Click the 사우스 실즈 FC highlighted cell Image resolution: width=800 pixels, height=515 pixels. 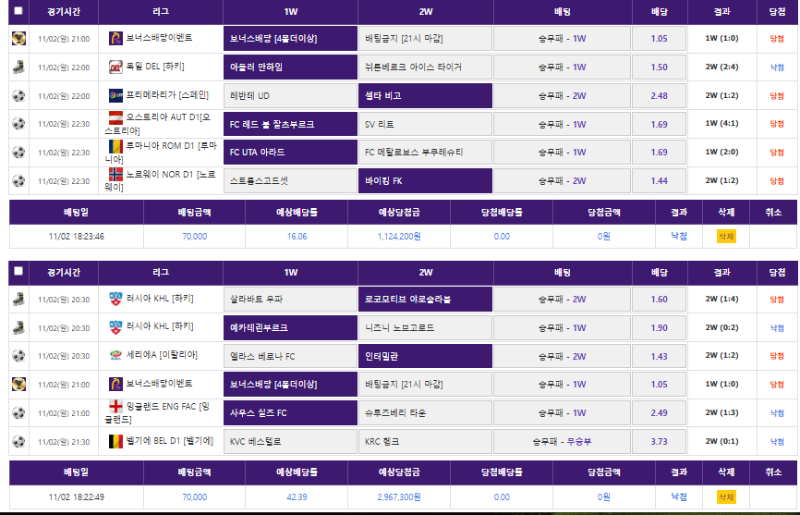click(x=289, y=412)
